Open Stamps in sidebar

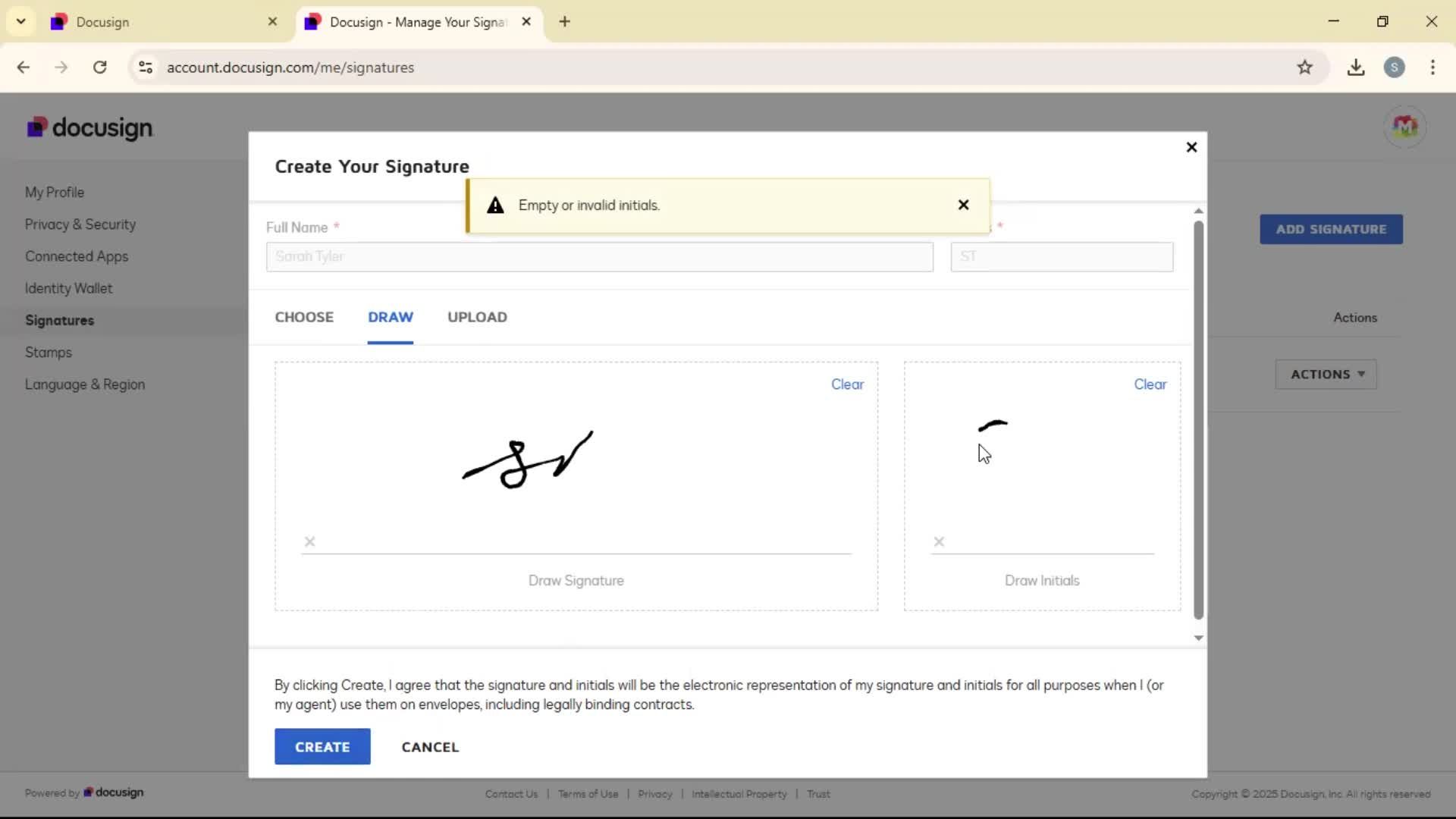49,353
